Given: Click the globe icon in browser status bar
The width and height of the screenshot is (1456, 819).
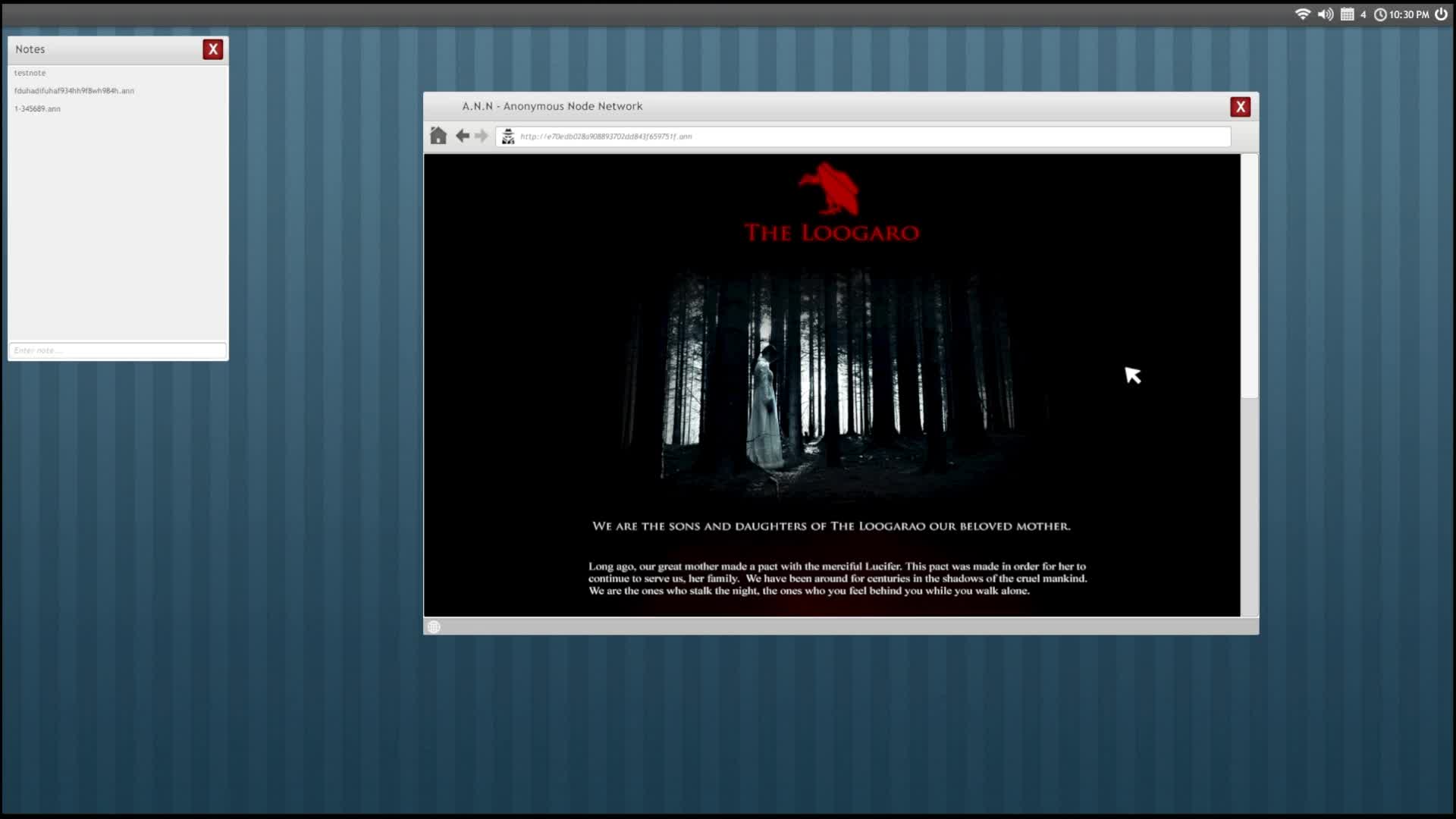Looking at the screenshot, I should (434, 627).
